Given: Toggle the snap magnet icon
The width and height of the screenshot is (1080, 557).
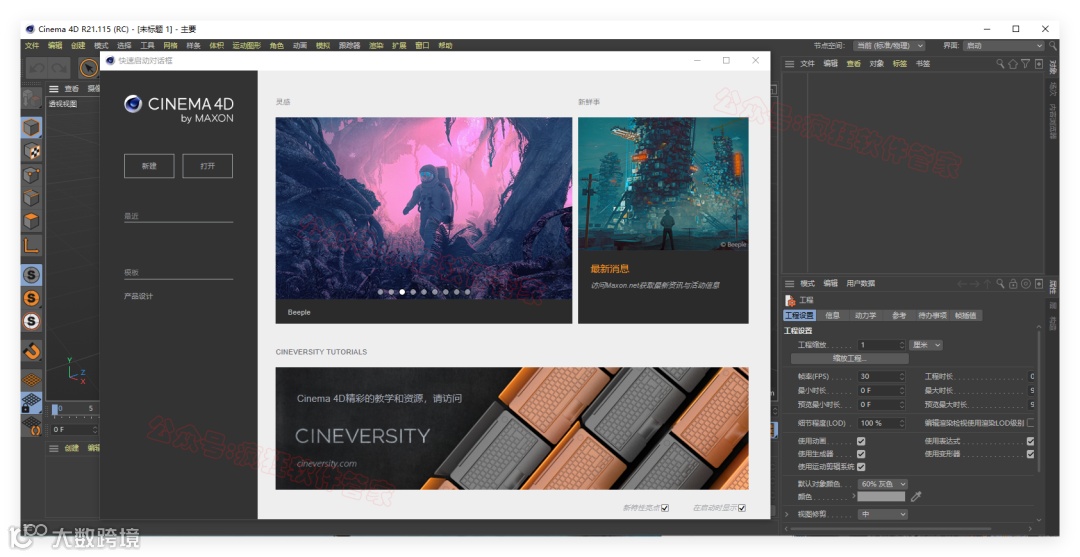Looking at the screenshot, I should (x=32, y=351).
